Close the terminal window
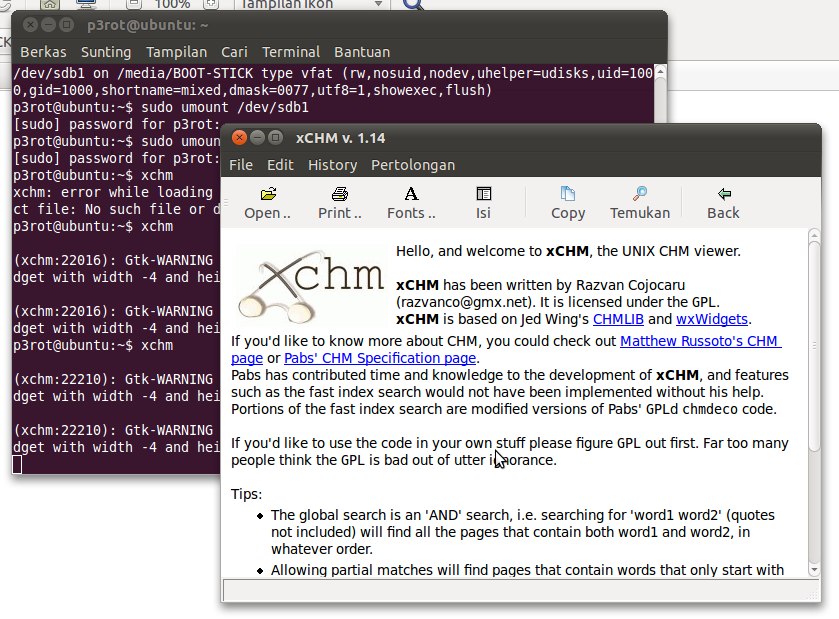The width and height of the screenshot is (839, 619). click(x=30, y=25)
